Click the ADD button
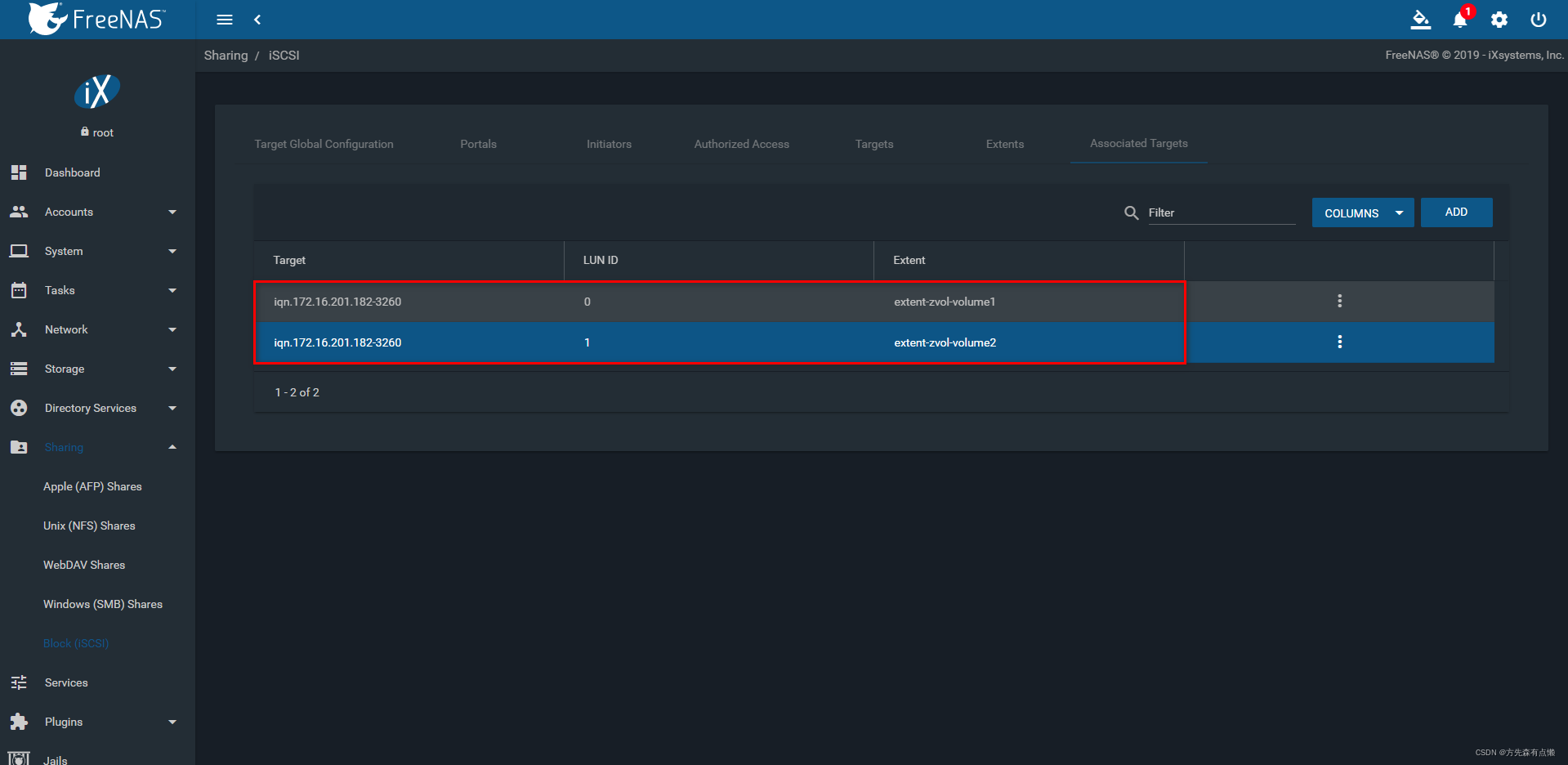The width and height of the screenshot is (1568, 765). (1456, 212)
